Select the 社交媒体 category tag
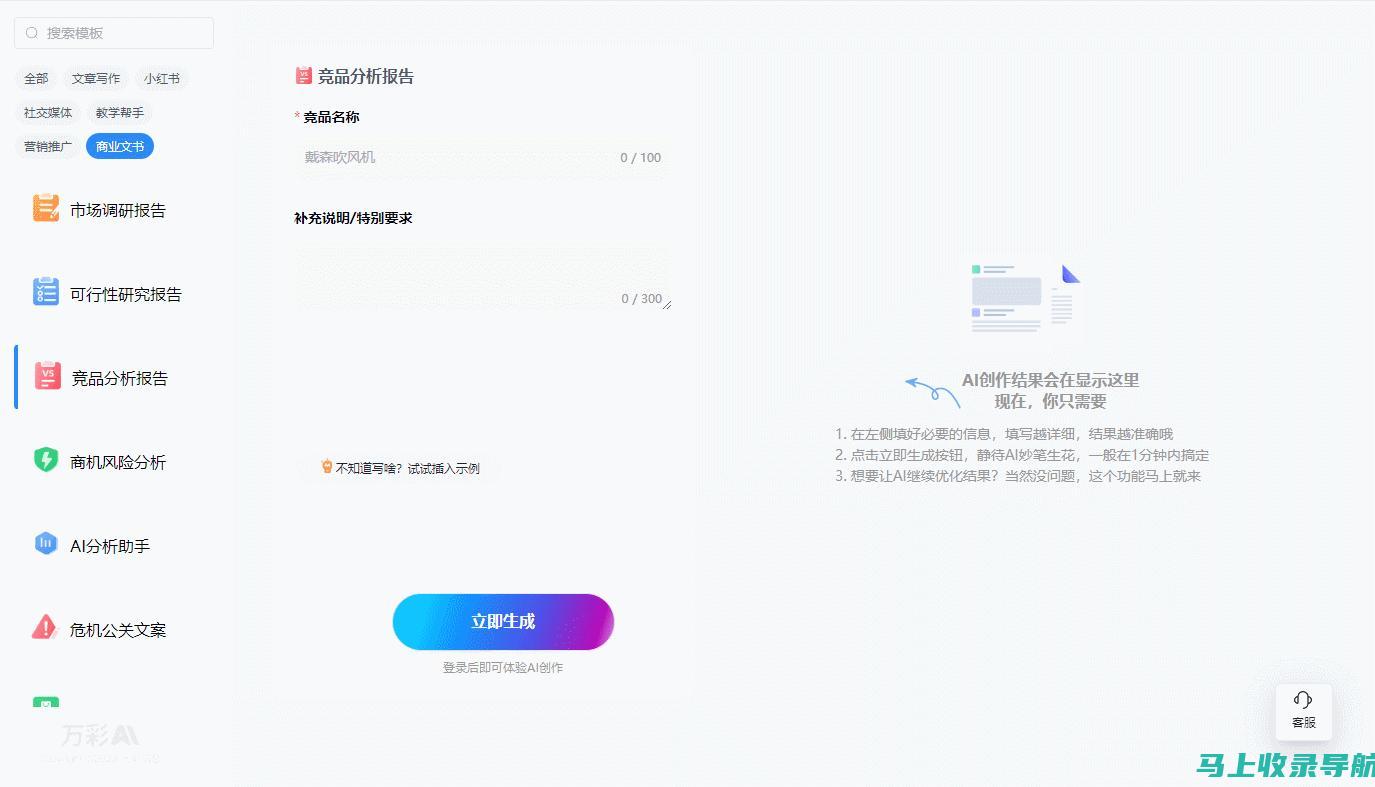 (x=48, y=112)
